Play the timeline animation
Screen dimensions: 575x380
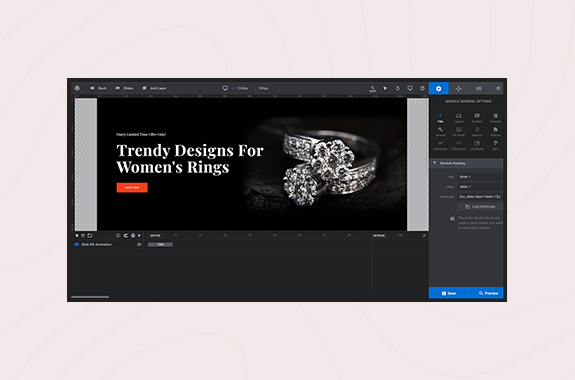click(139, 235)
